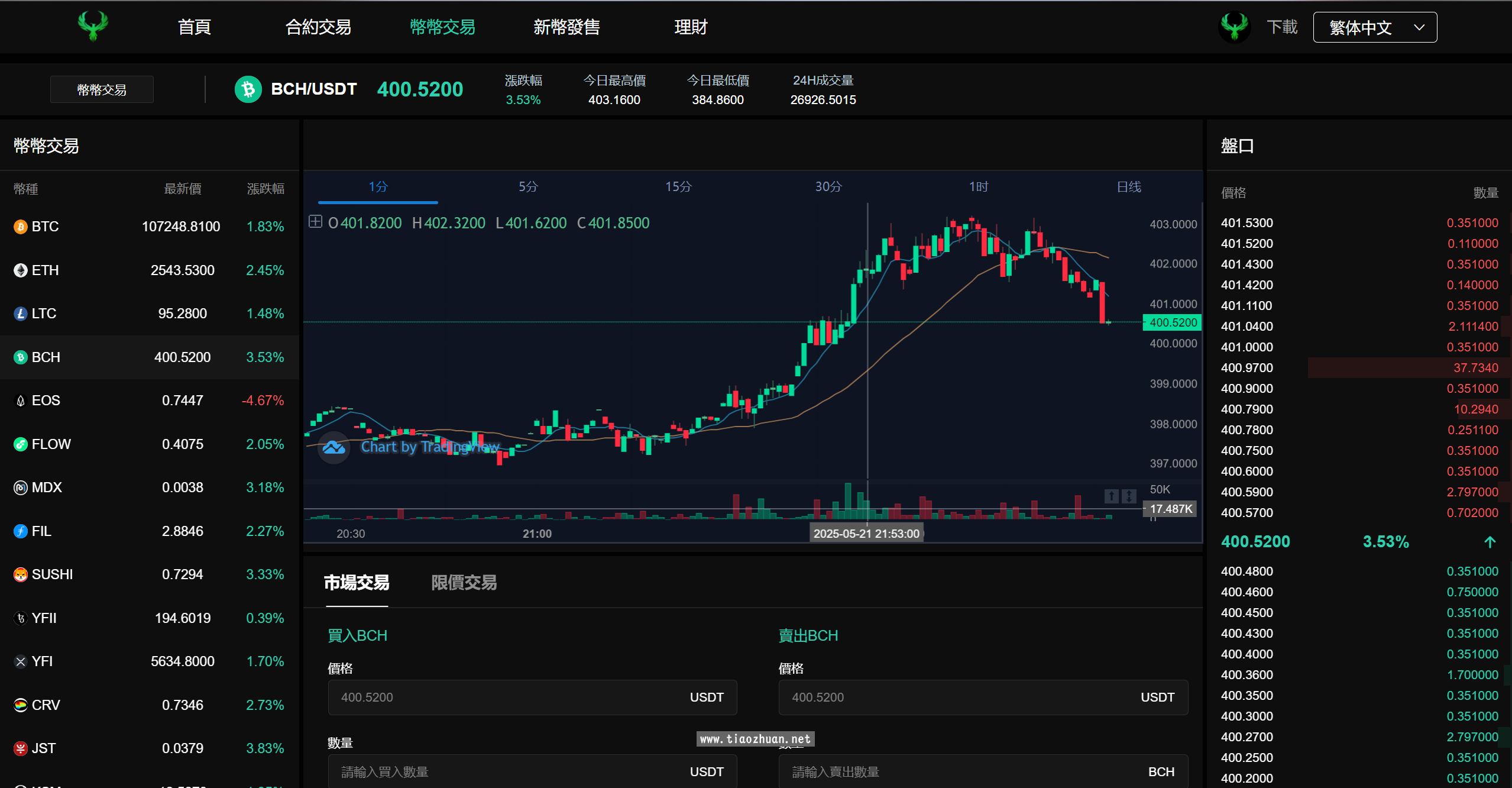Viewport: 1512px width, 788px height.
Task: Click the BCH coin icon beside BCH/USDT
Action: click(248, 89)
